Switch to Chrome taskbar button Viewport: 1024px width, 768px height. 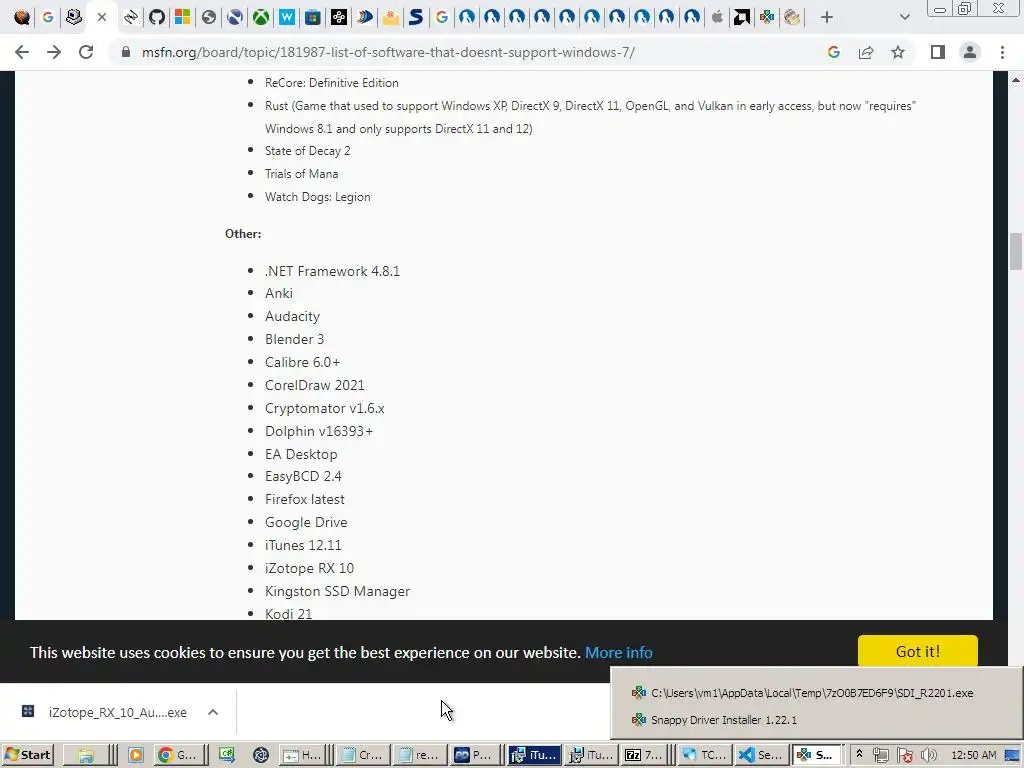(179, 755)
